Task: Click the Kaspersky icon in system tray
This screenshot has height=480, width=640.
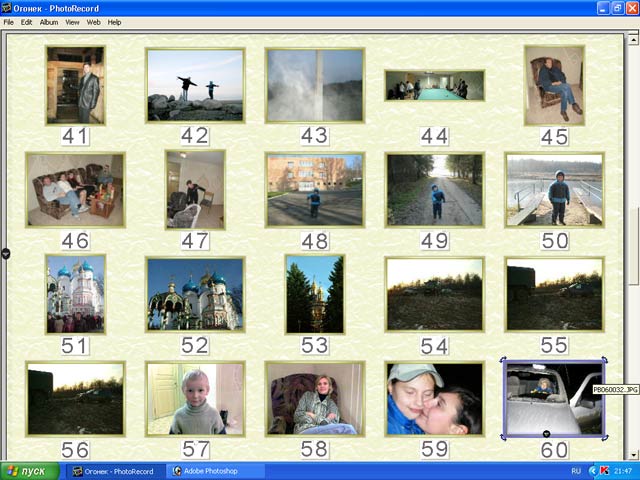Action: 605,470
